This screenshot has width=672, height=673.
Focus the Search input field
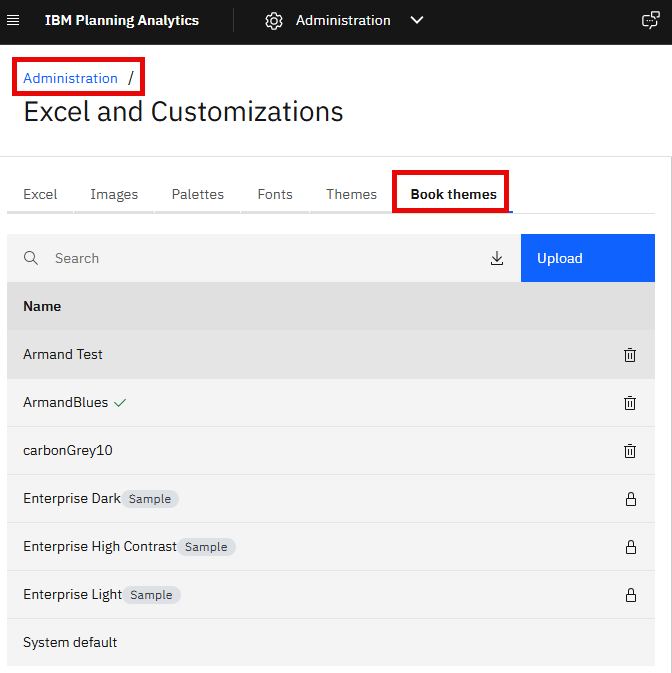266,258
